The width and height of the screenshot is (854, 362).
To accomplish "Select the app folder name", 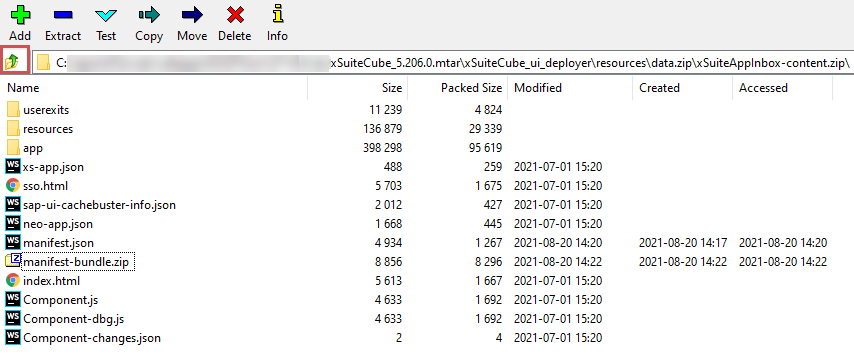I will tap(33, 148).
